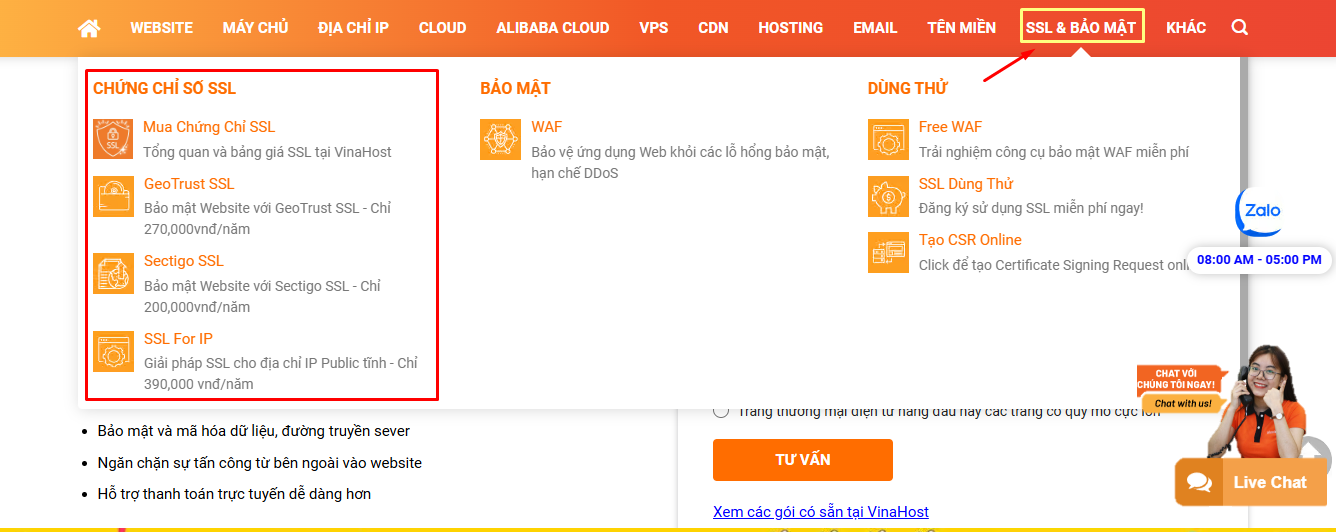Open the Tạo CSR Online link
1336x532 pixels.
point(970,240)
